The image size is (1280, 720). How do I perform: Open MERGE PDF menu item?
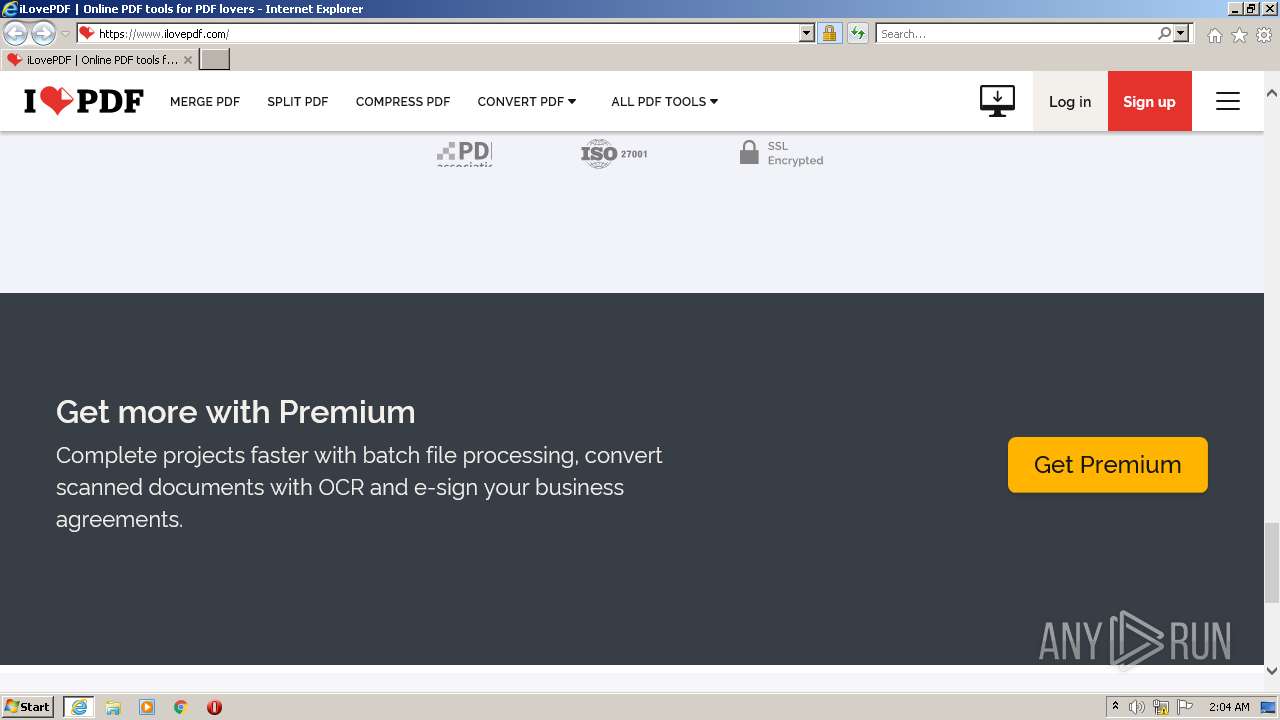pos(205,101)
